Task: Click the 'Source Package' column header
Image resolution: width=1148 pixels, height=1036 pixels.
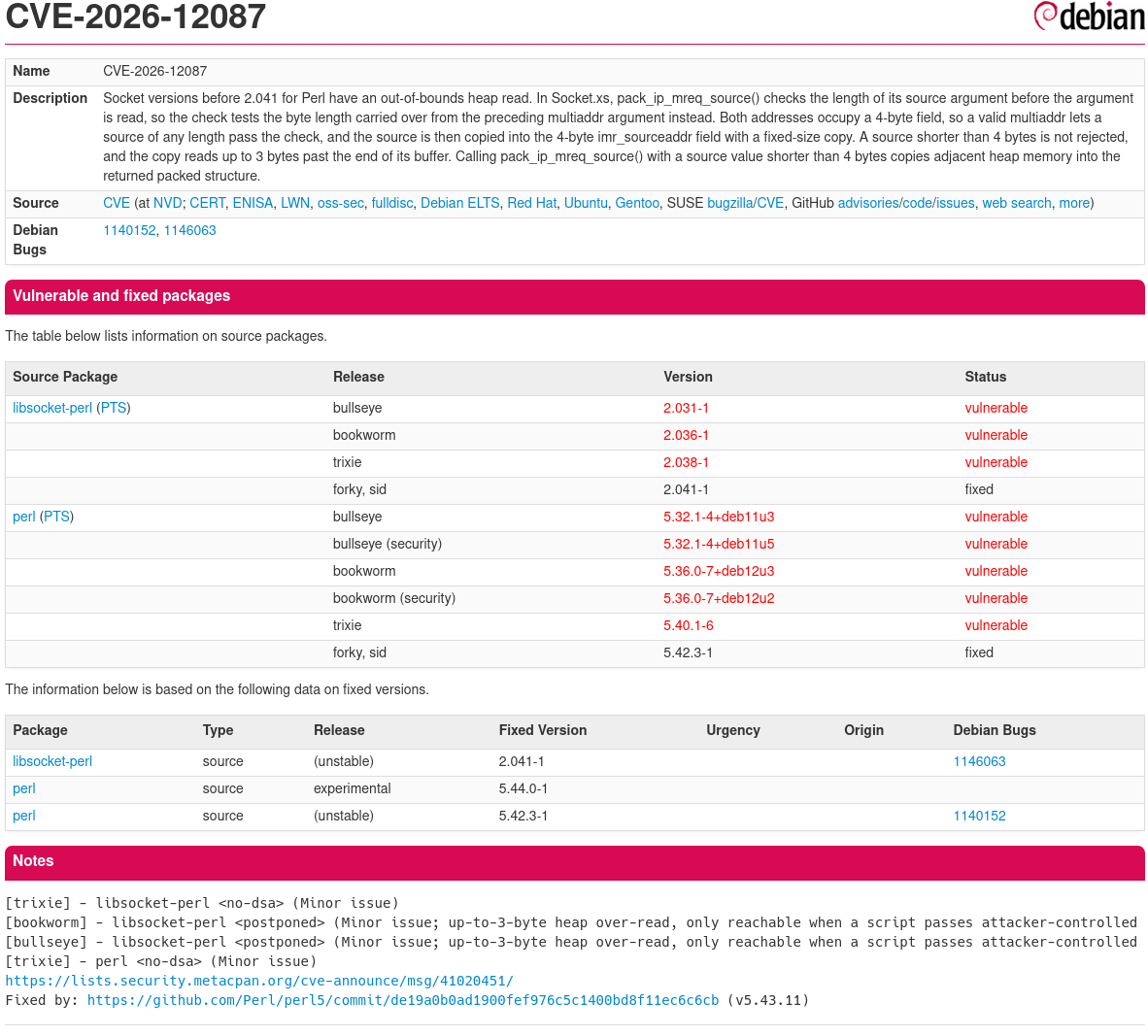Action: point(65,377)
